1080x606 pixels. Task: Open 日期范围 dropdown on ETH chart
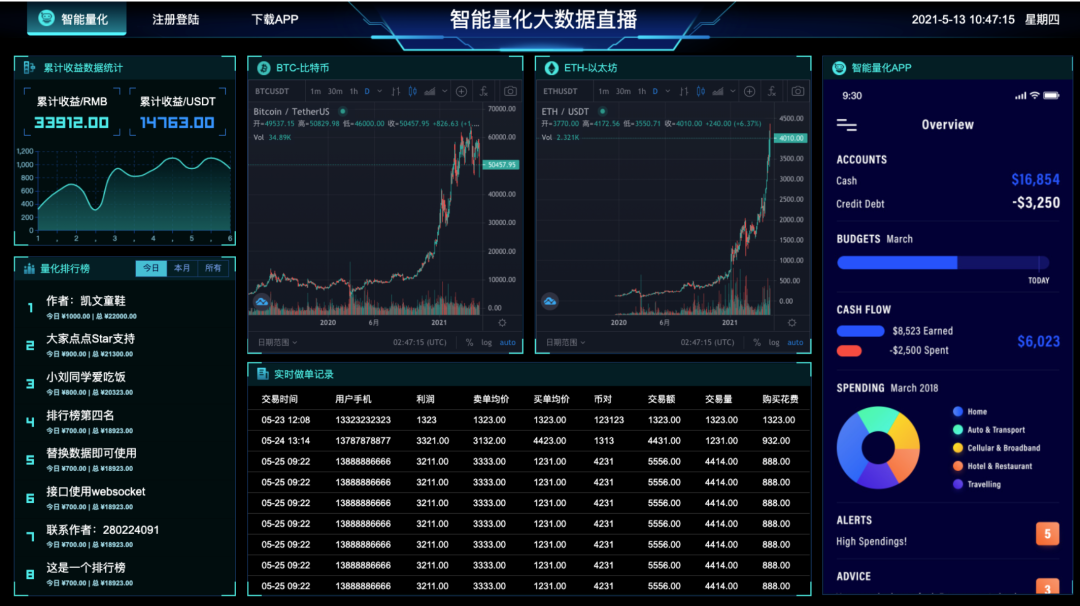(x=565, y=342)
